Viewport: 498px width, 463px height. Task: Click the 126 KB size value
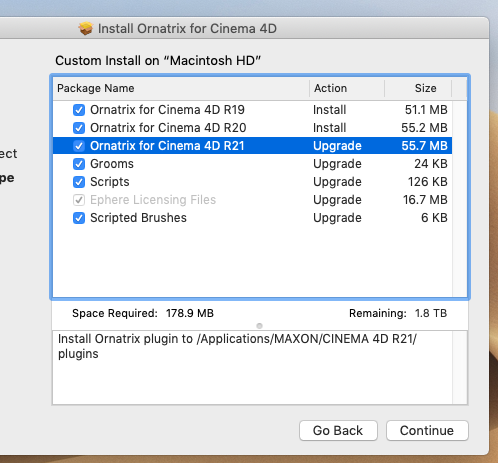(x=428, y=182)
